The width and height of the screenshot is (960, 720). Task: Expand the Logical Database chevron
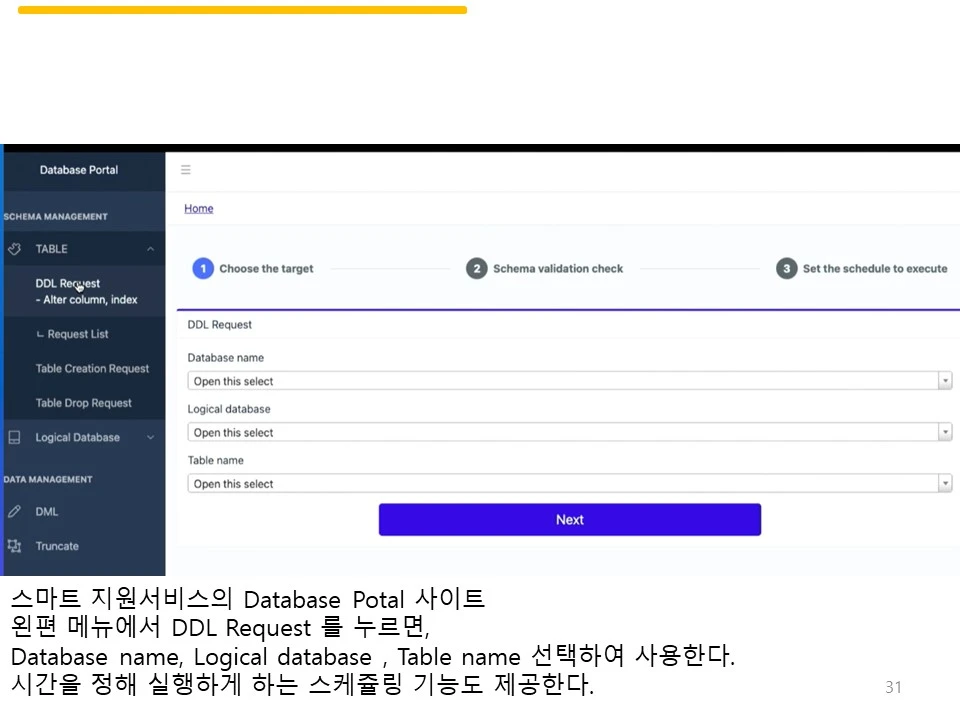[x=151, y=437]
